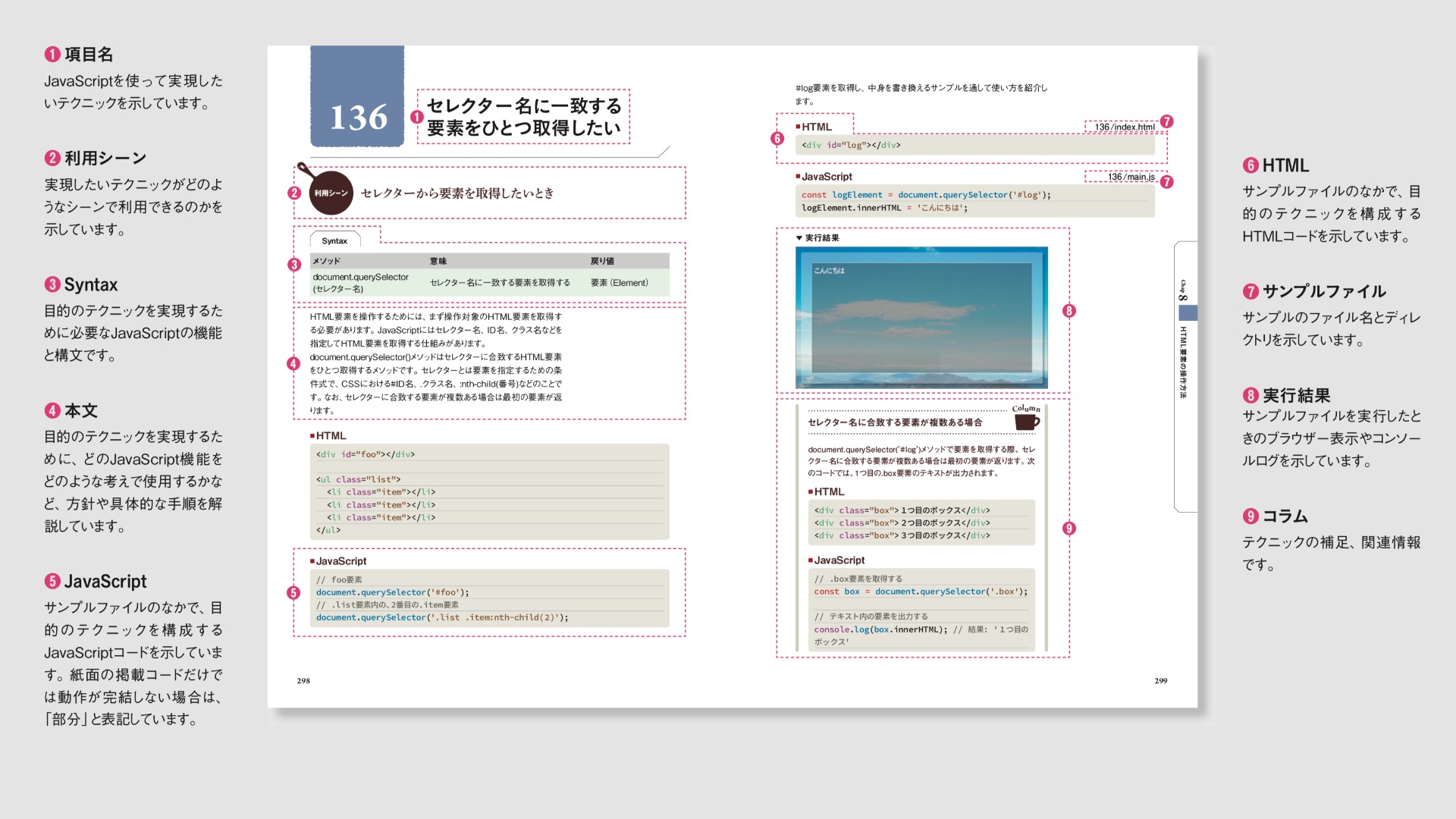Click the document.querySelector method table cell
Screen dimensions: 1456x819
point(361,283)
